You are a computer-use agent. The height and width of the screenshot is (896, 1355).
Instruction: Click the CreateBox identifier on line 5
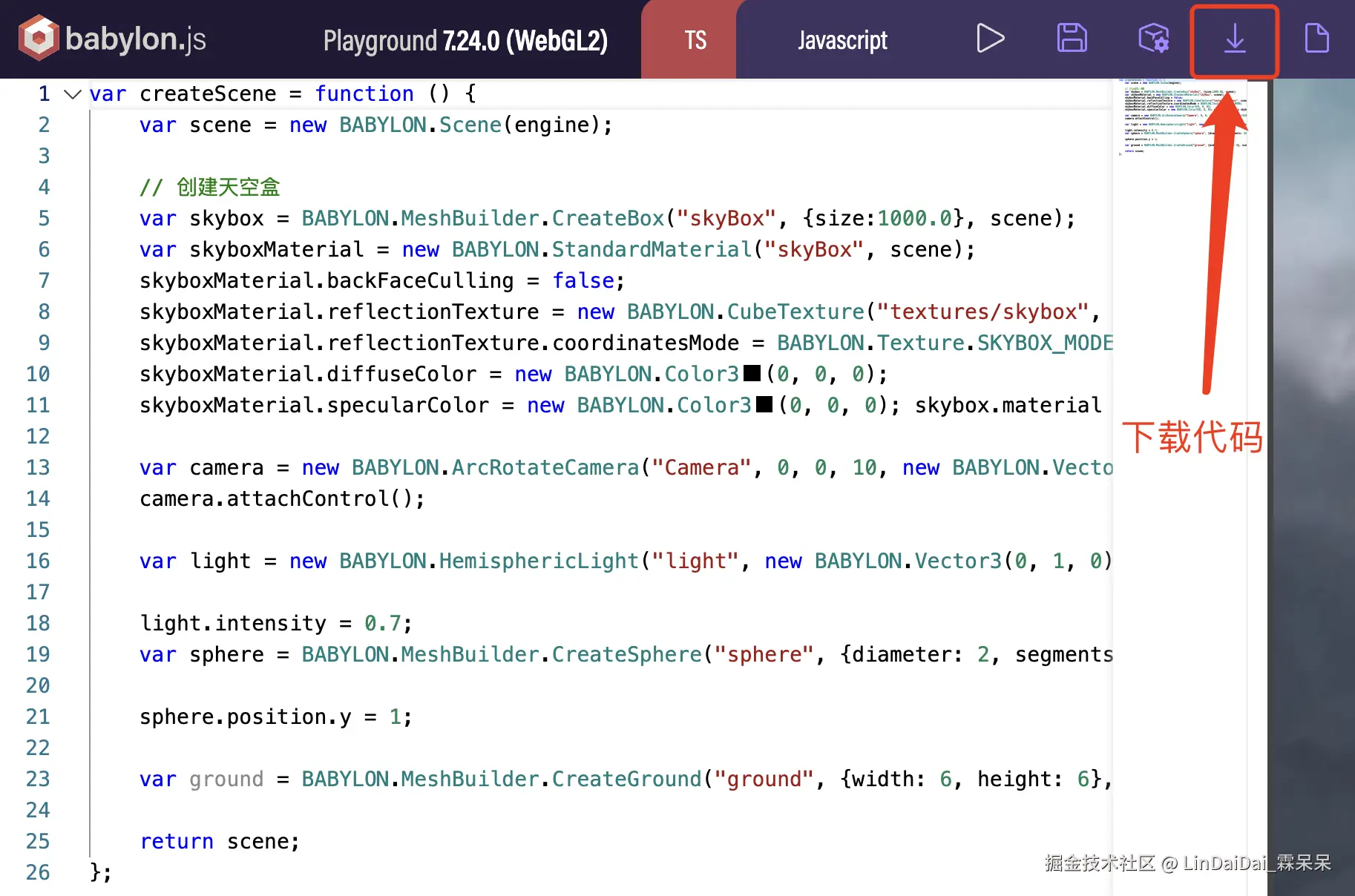[x=608, y=218]
